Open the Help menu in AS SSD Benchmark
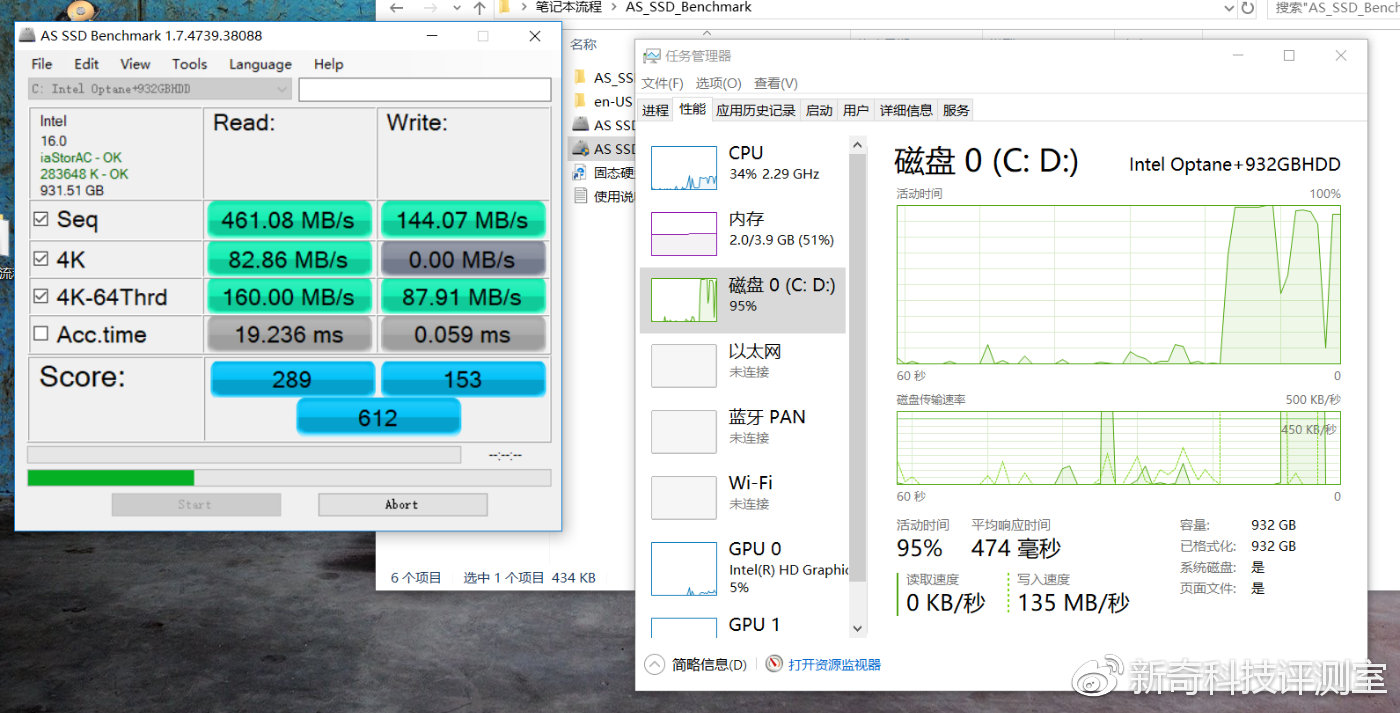Viewport: 1400px width, 713px height. tap(328, 64)
